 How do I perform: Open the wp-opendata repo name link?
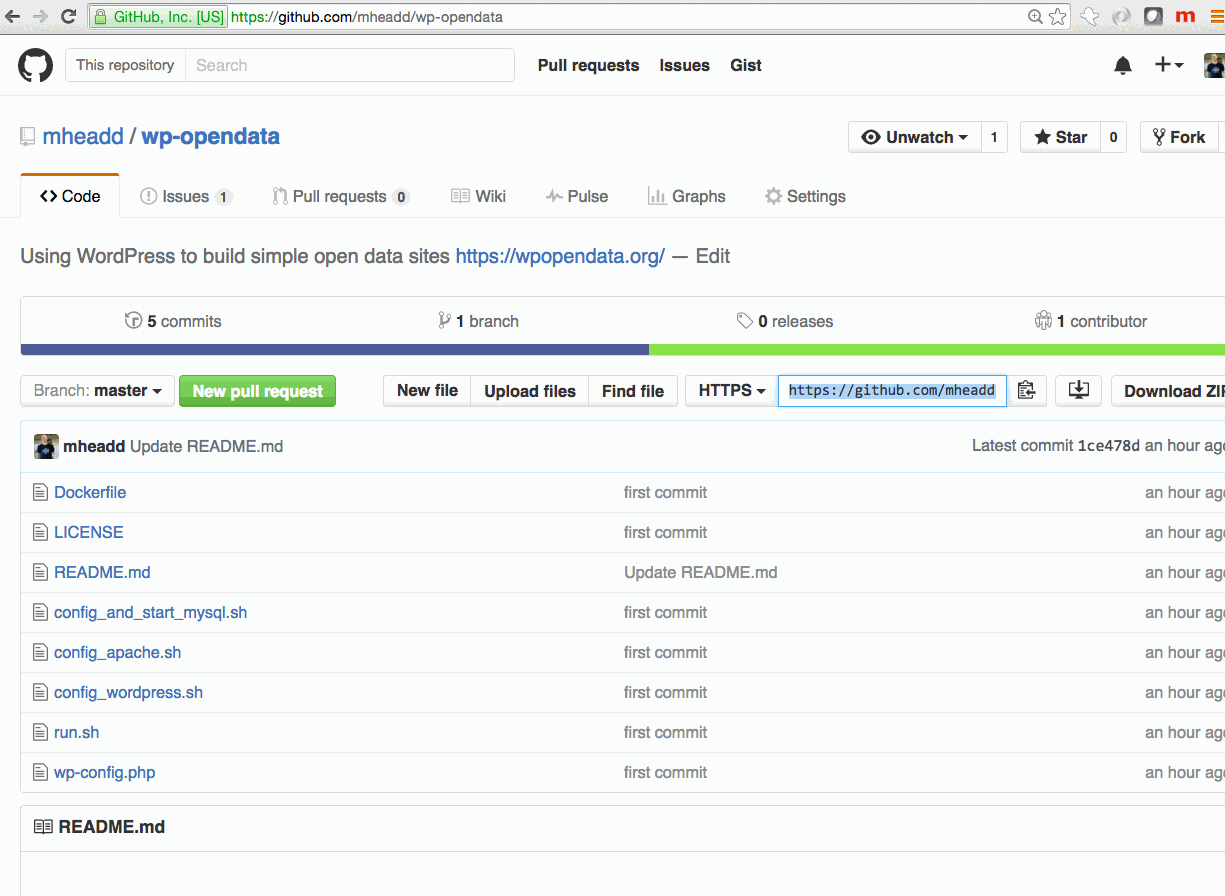click(x=210, y=136)
